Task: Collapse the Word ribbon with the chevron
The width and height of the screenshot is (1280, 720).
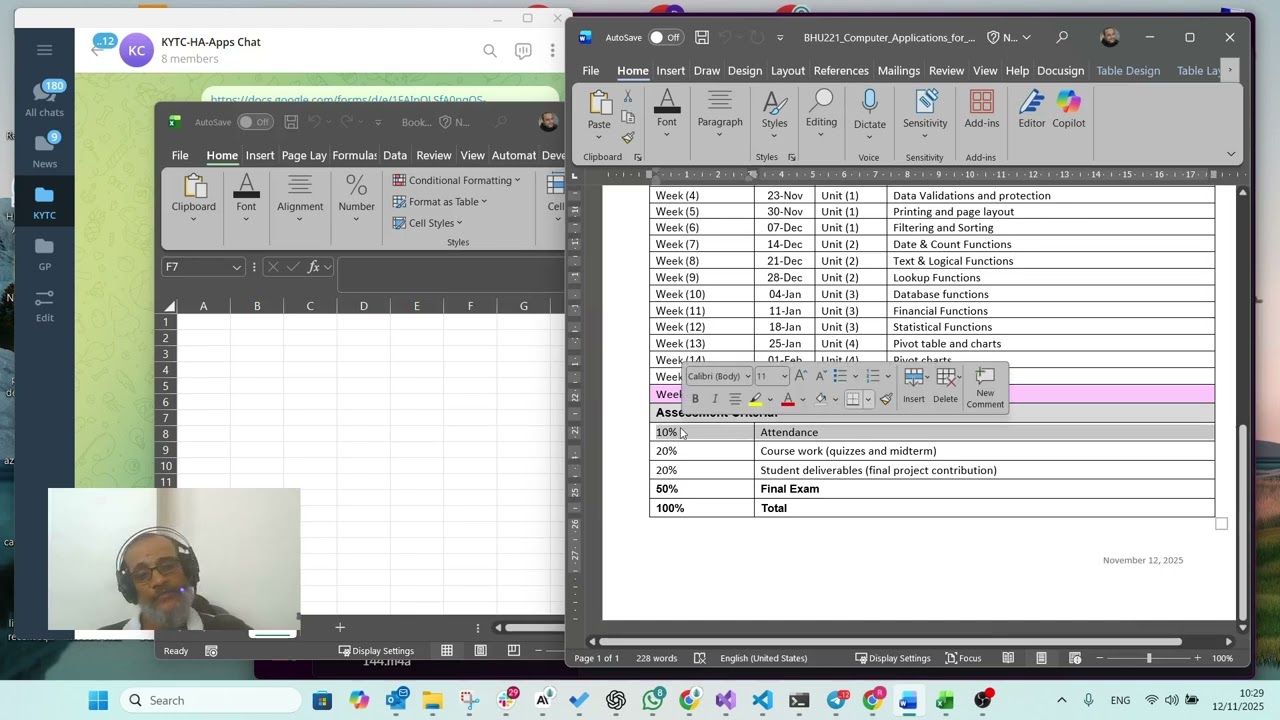Action: tap(1231, 154)
